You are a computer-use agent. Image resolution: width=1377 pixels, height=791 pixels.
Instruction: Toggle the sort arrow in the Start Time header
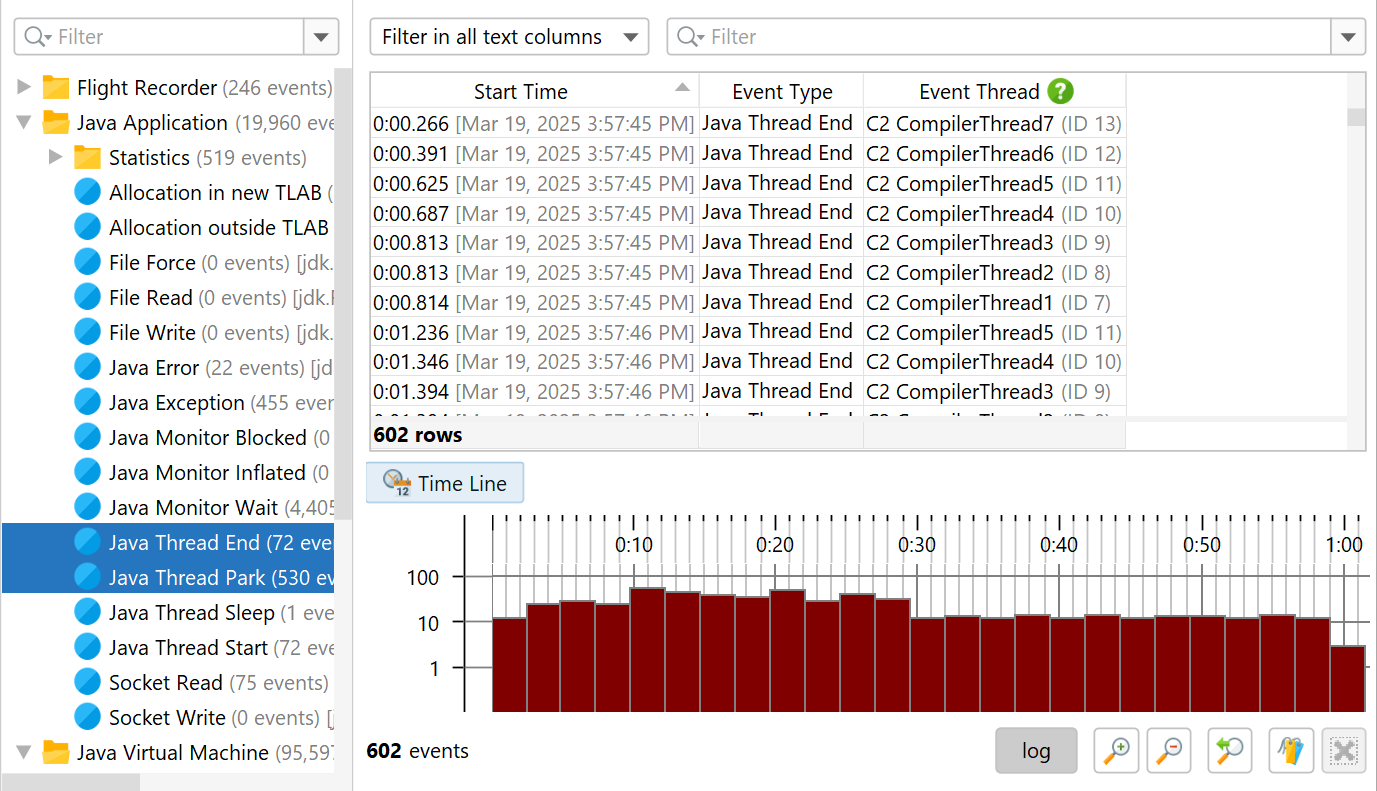(x=682, y=88)
